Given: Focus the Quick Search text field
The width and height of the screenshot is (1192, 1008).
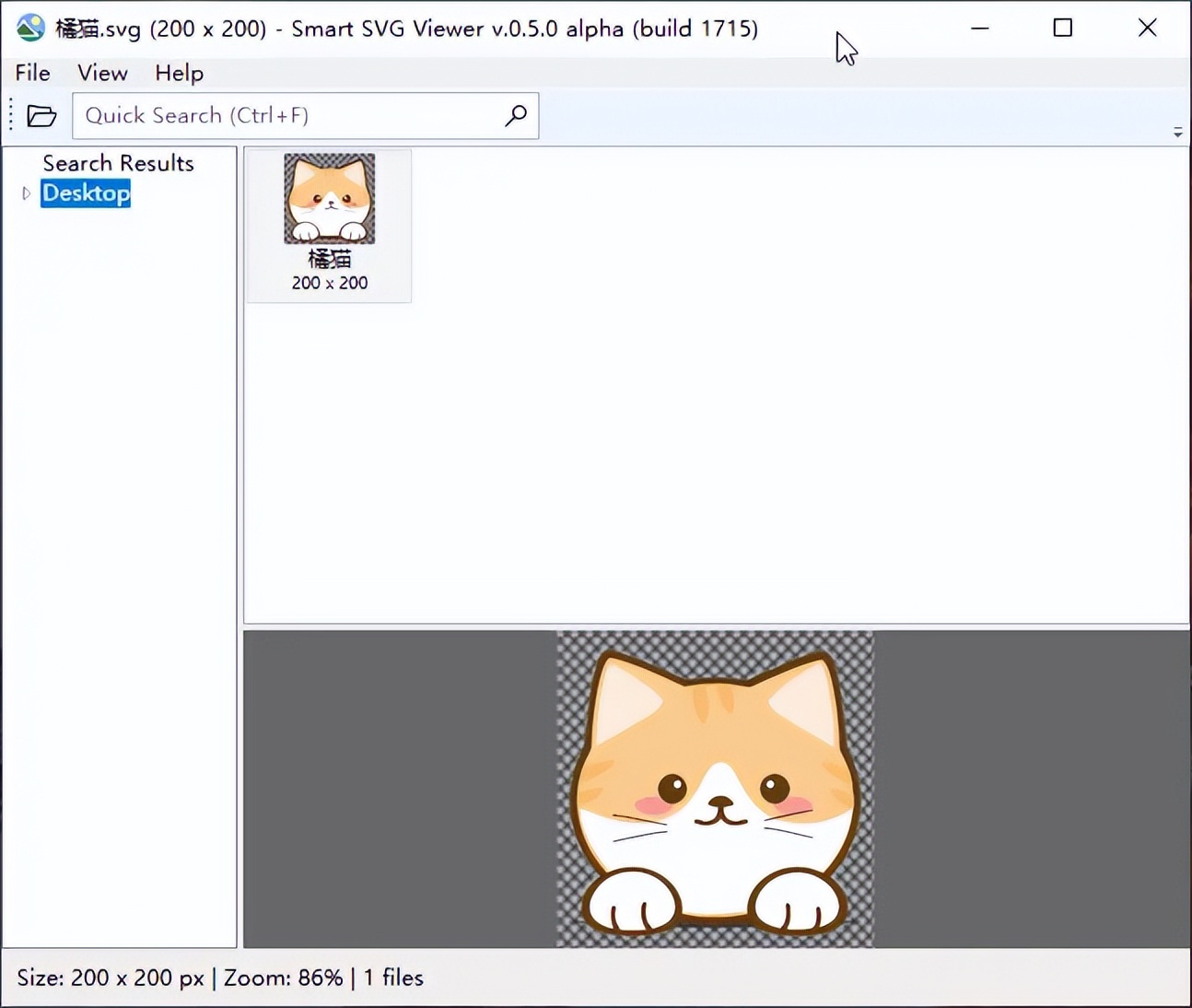Looking at the screenshot, I should [286, 115].
